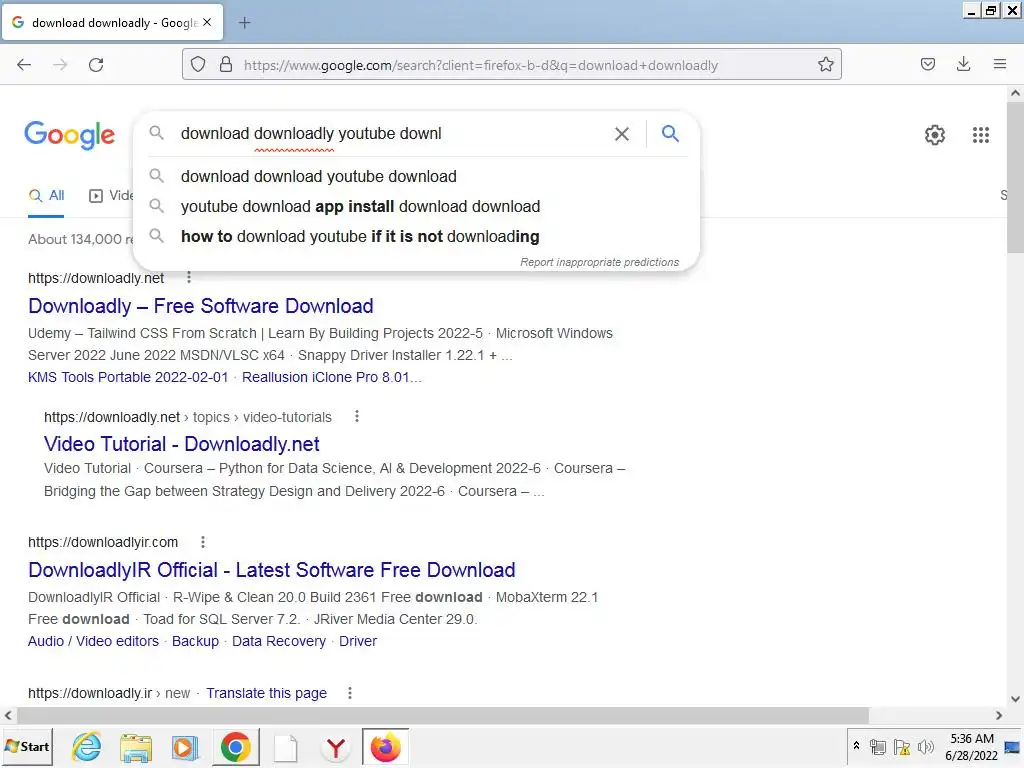Click the show desktop tray icon
This screenshot has height=768, width=1024.
pos(1012,746)
